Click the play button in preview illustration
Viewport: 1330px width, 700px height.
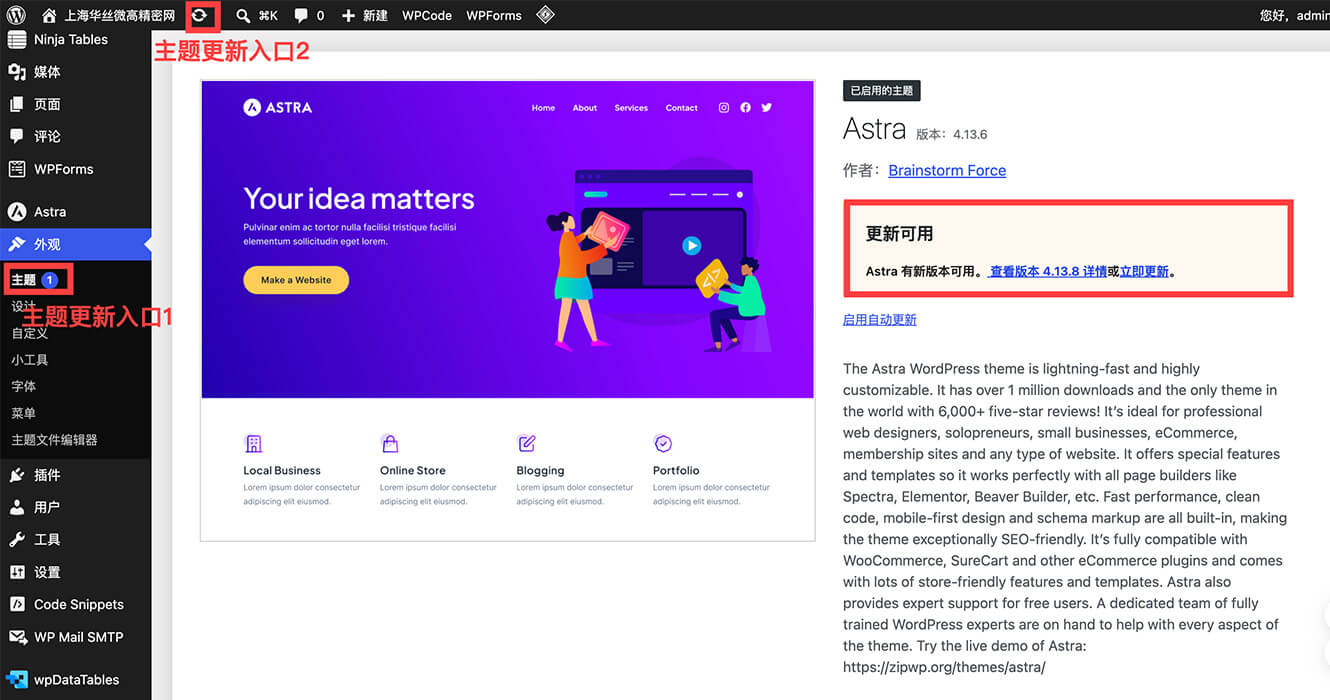tap(691, 245)
